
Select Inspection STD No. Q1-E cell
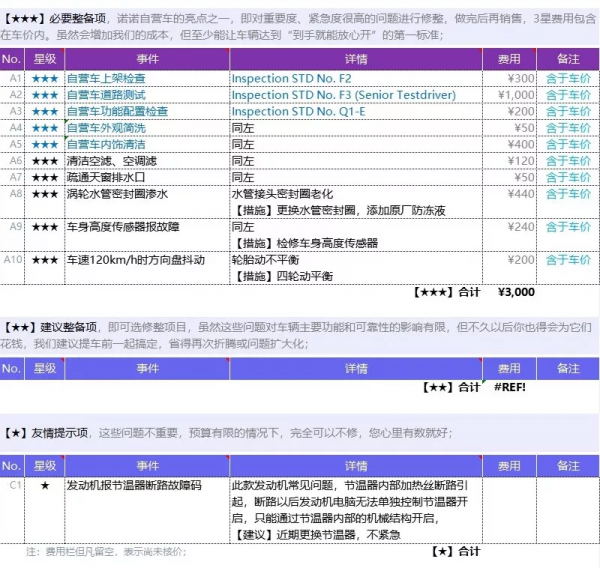click(356, 111)
